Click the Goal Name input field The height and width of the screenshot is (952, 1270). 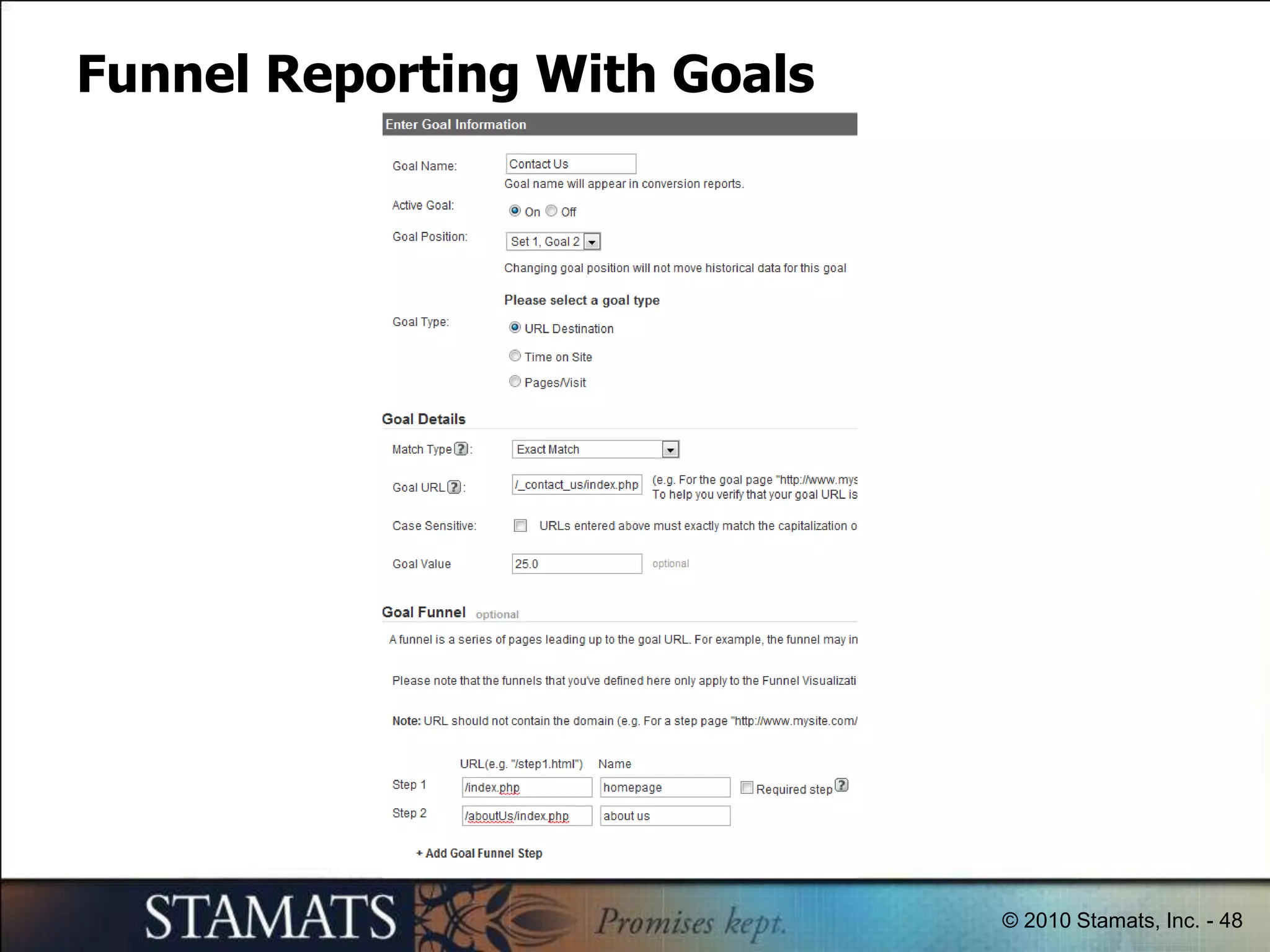pos(571,164)
